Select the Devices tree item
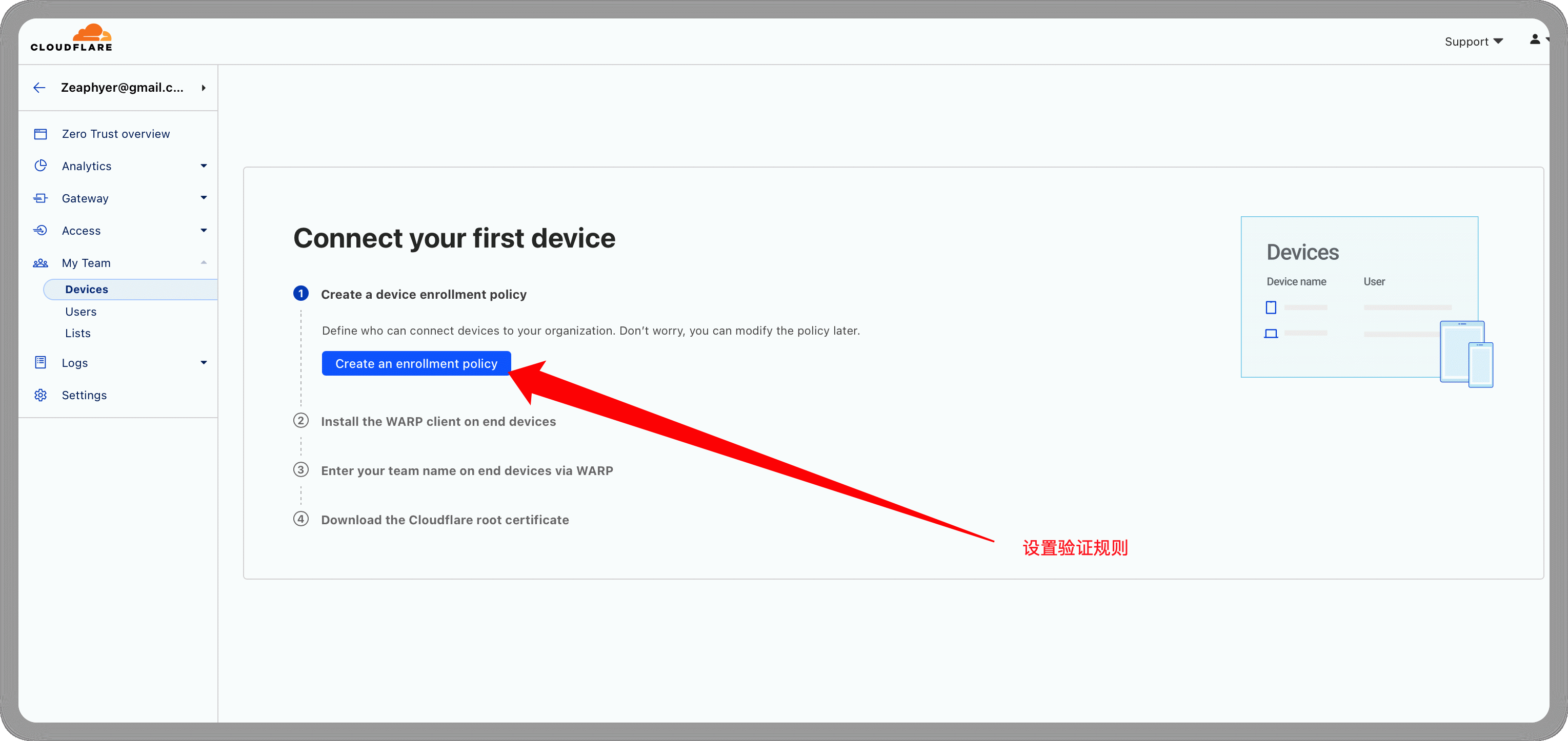This screenshot has height=741, width=1568. coord(87,288)
